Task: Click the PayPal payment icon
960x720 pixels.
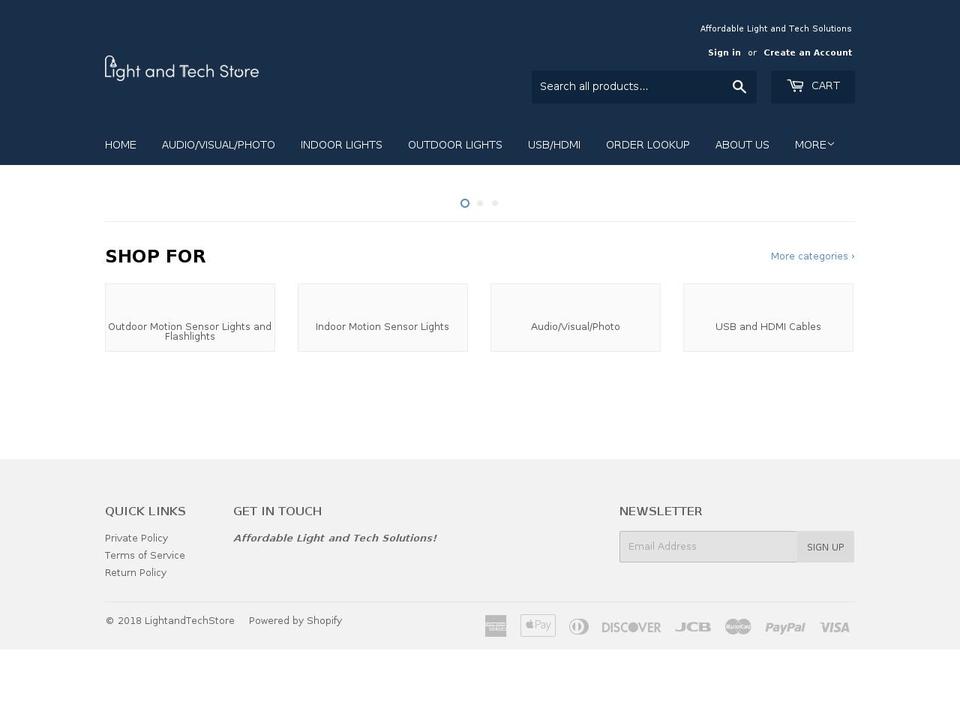Action: click(x=785, y=627)
